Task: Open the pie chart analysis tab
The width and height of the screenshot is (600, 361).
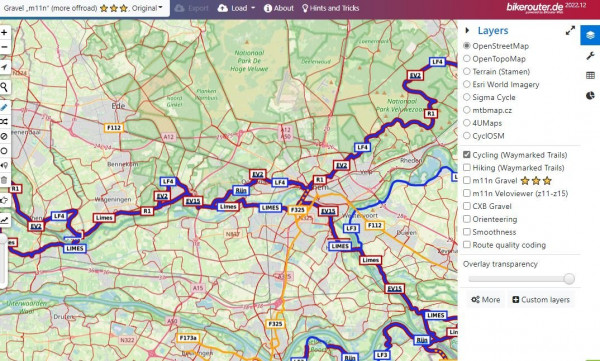Action: point(590,95)
